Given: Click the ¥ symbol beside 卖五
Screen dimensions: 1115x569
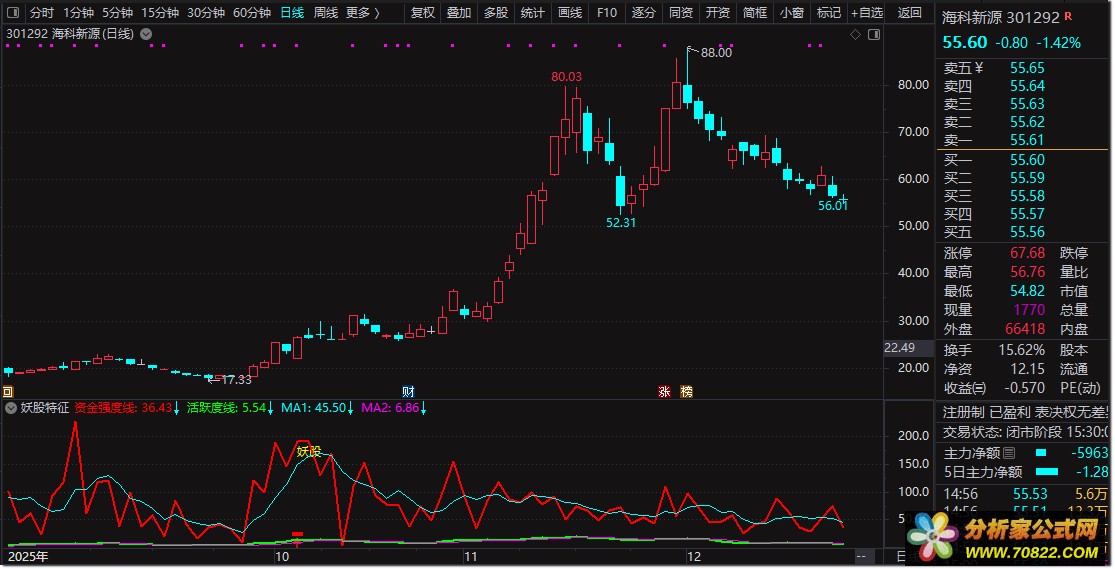Looking at the screenshot, I should click(x=978, y=68).
